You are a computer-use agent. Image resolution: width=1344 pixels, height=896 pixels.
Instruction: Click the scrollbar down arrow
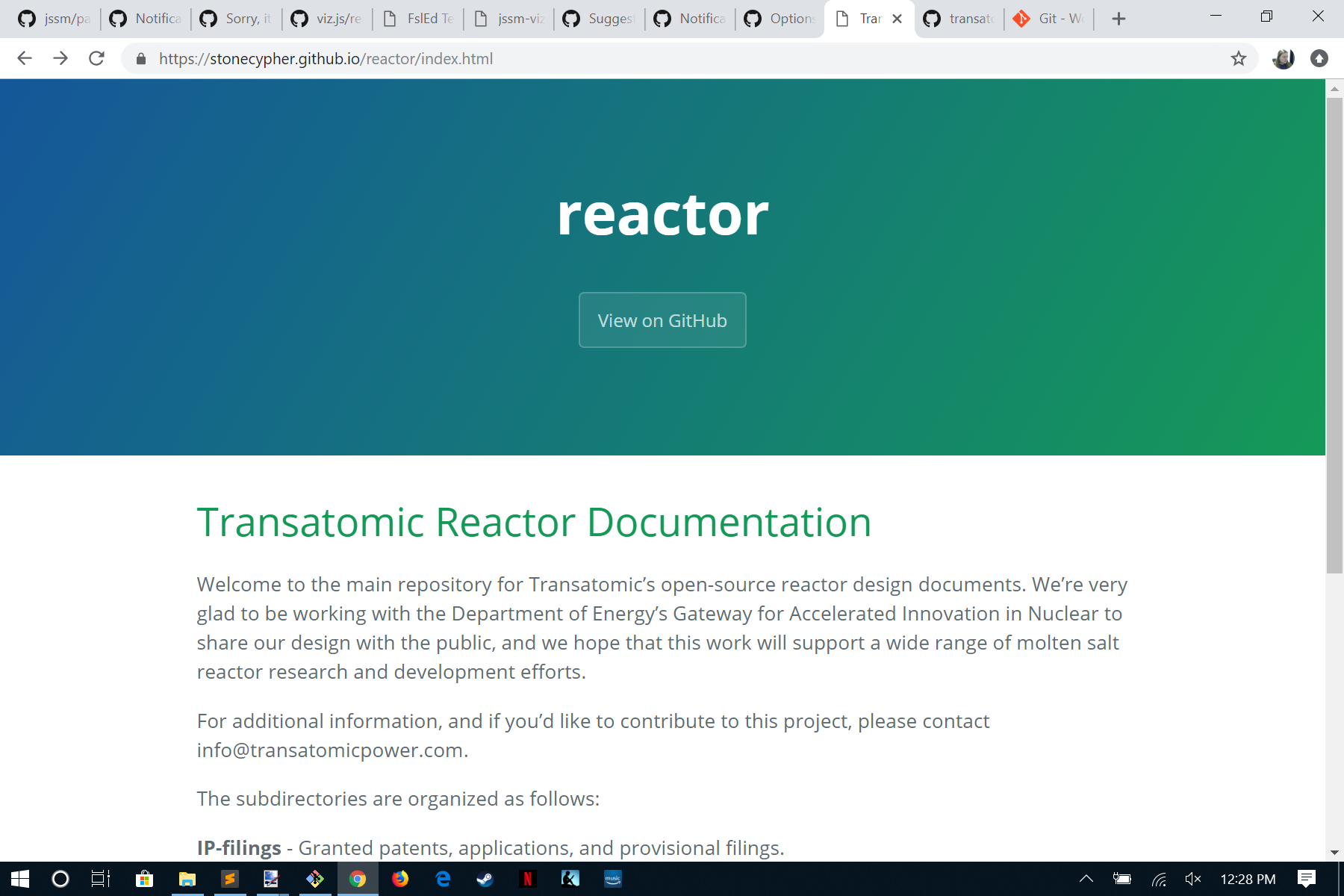pos(1334,853)
